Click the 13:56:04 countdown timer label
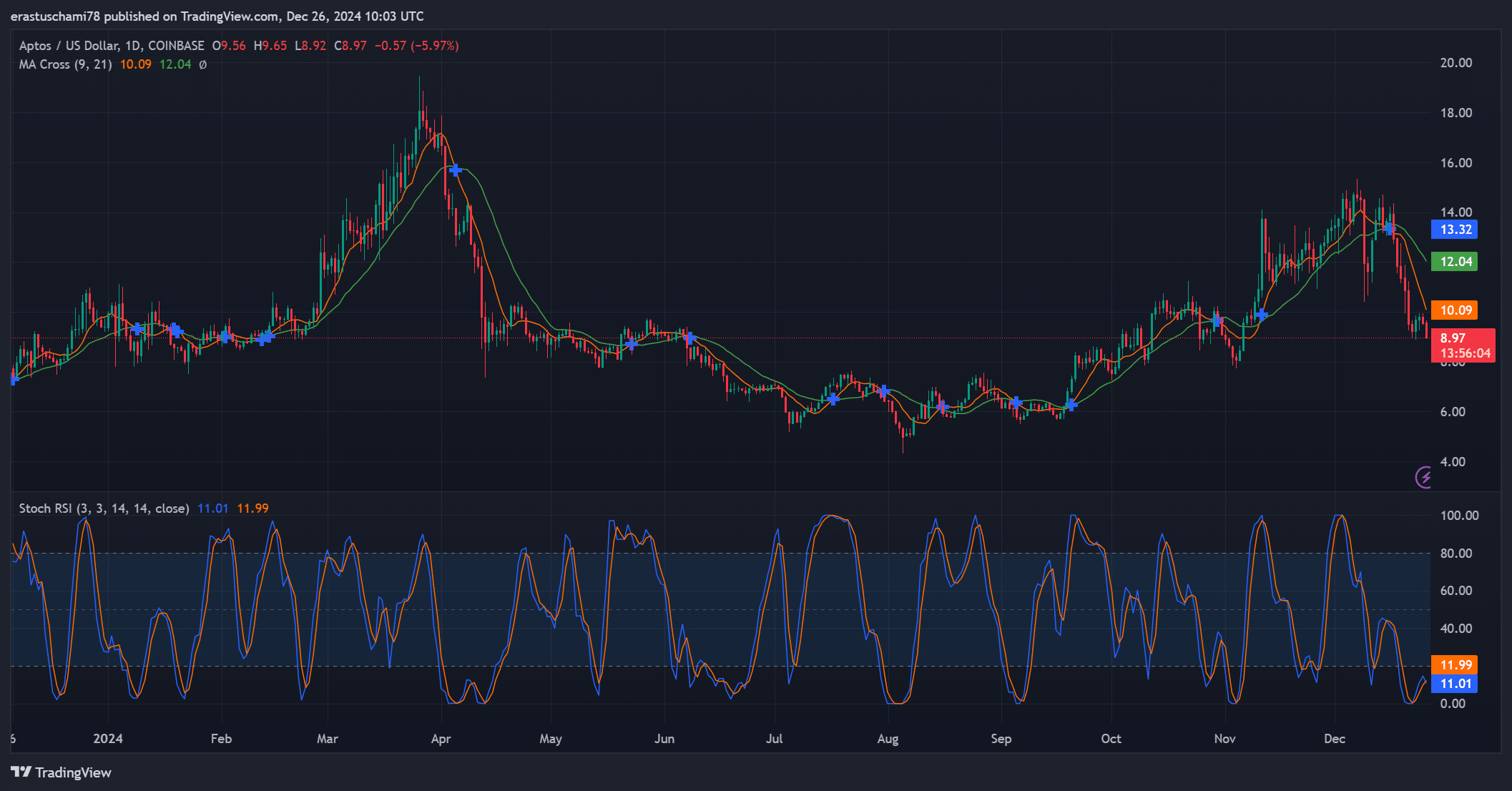Screen dimensions: 1512x791 pyautogui.click(x=1465, y=353)
